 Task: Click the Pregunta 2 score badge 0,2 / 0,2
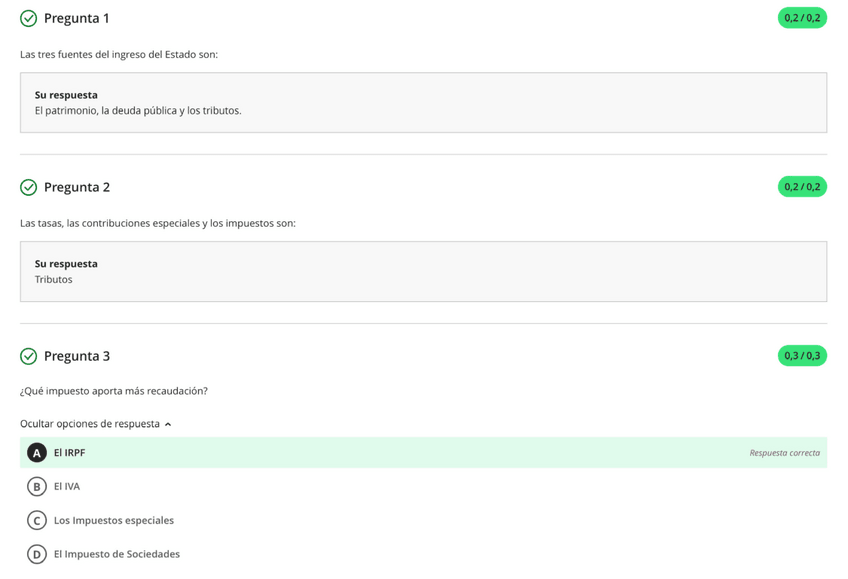tap(802, 187)
